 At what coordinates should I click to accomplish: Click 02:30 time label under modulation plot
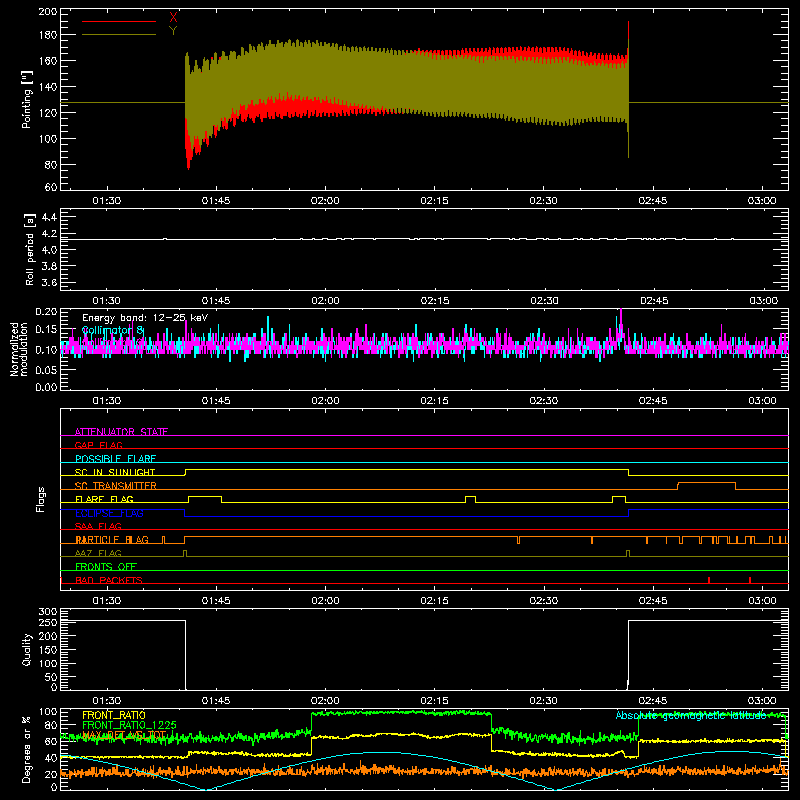[x=544, y=401]
